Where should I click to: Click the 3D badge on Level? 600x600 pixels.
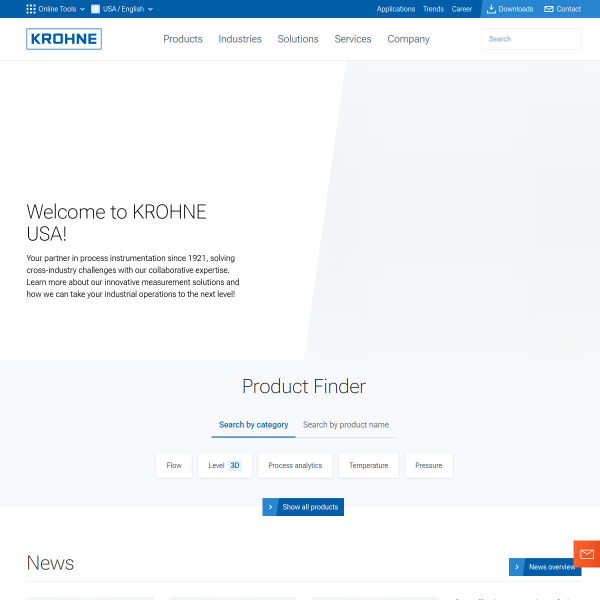235,466
